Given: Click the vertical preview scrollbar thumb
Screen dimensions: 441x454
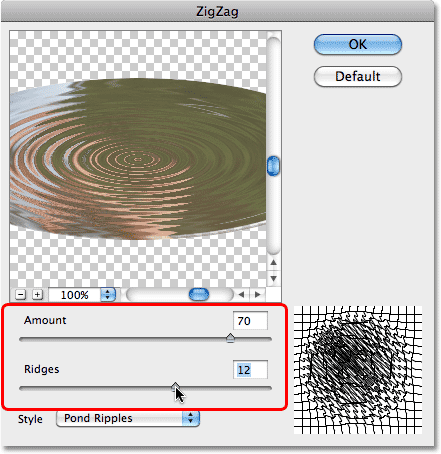Looking at the screenshot, I should [273, 166].
